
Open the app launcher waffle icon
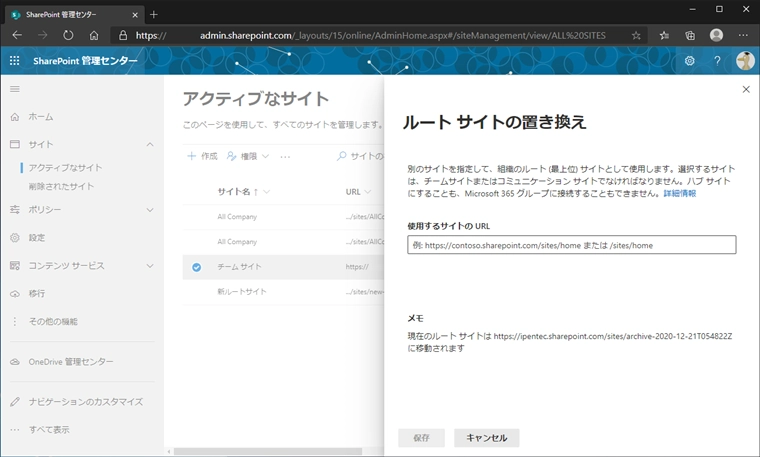15,61
